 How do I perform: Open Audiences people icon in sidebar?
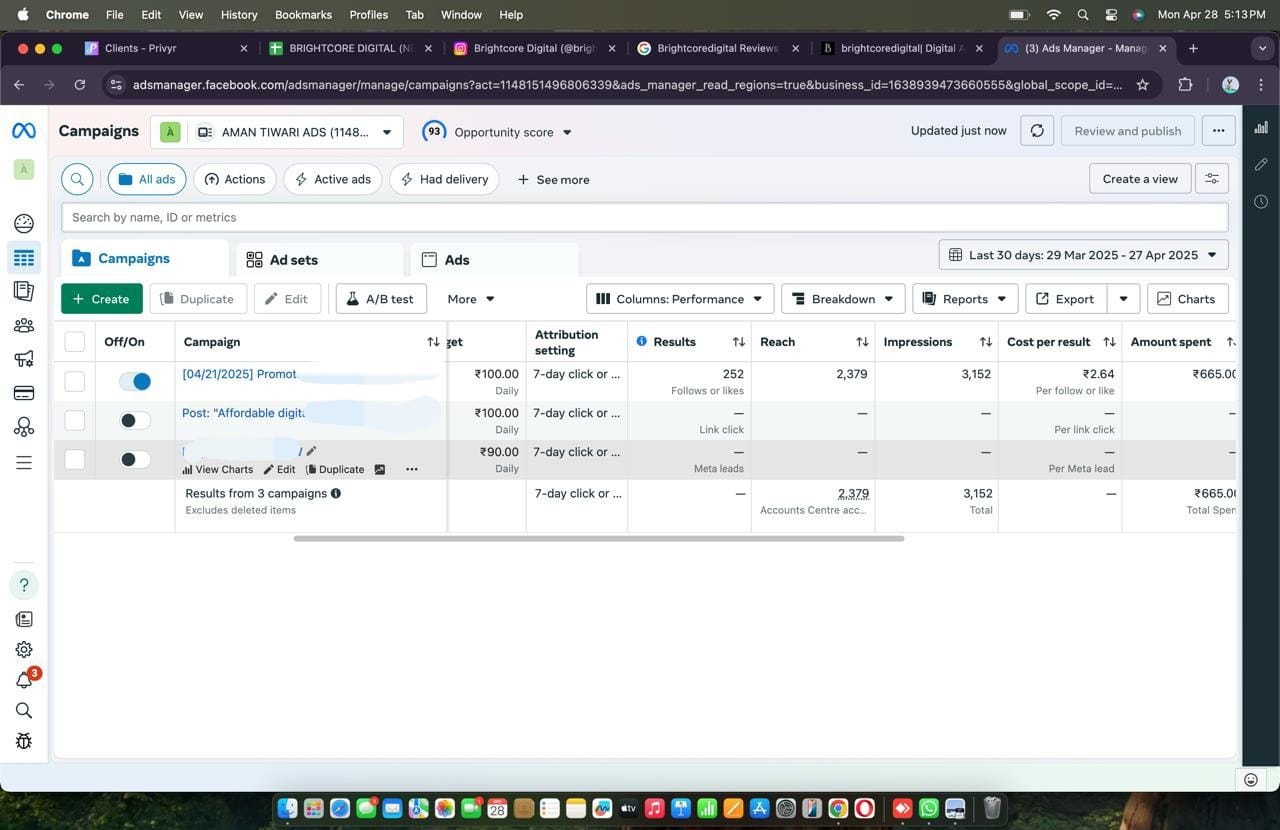(x=24, y=325)
